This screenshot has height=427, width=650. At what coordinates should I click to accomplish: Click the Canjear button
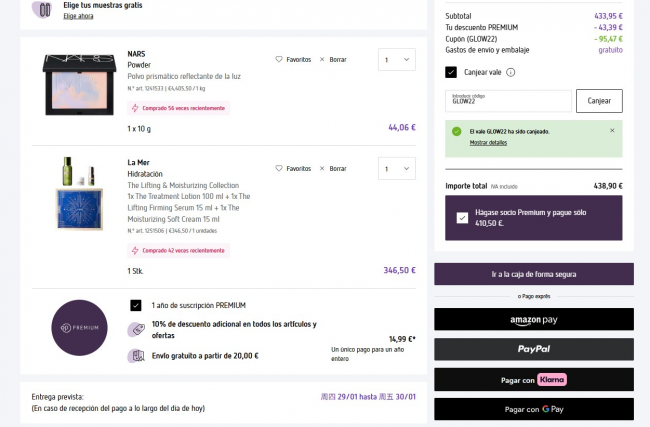pyautogui.click(x=599, y=101)
